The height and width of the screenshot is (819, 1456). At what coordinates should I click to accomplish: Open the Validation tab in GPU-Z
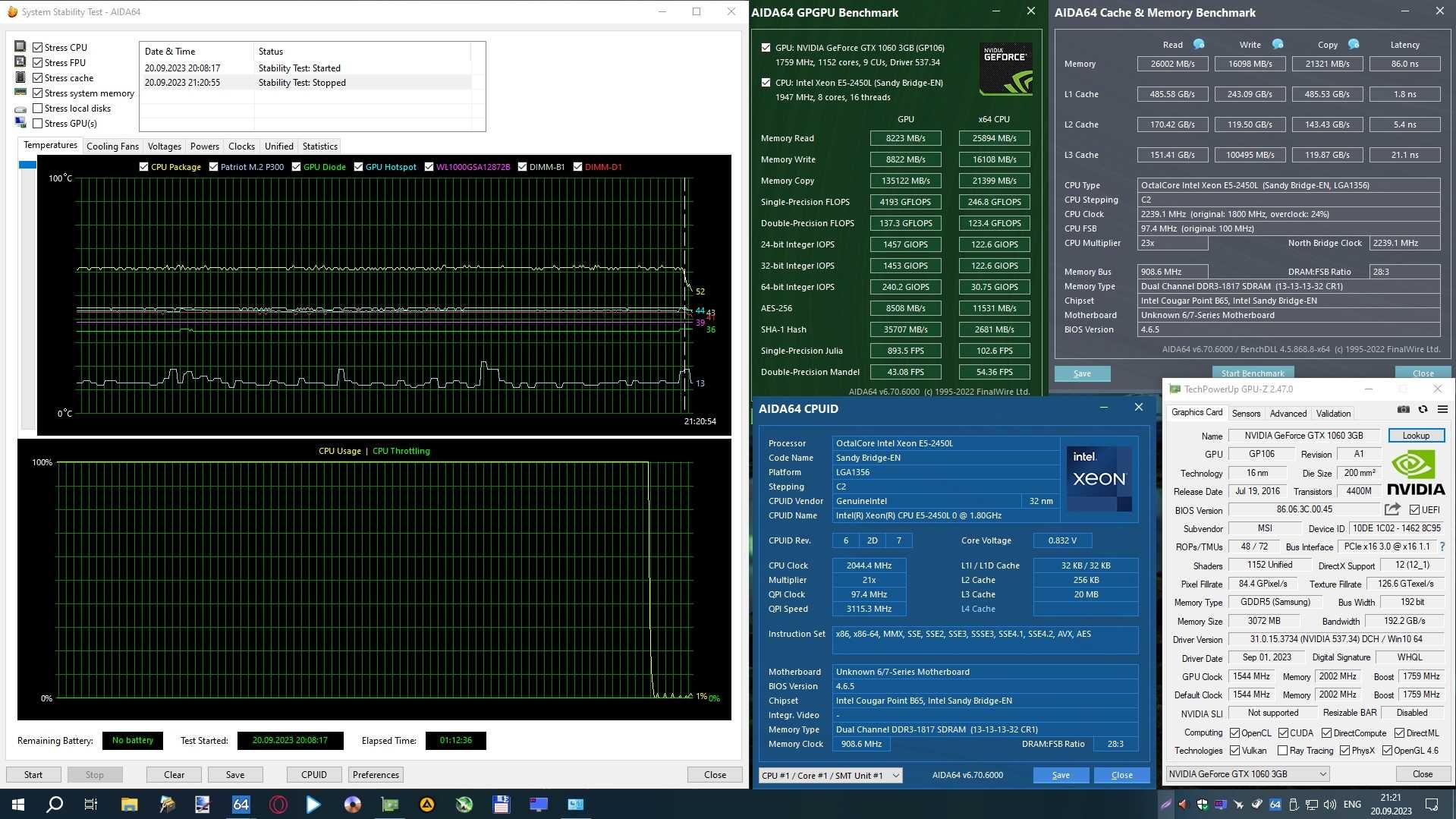point(1333,414)
